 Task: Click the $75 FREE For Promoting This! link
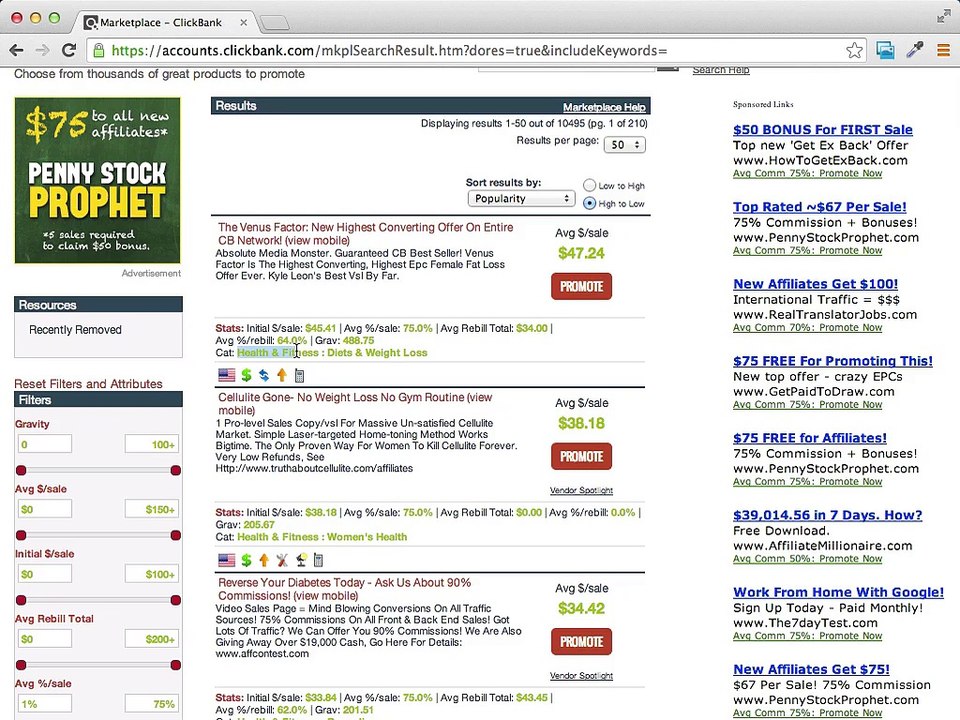coord(833,361)
